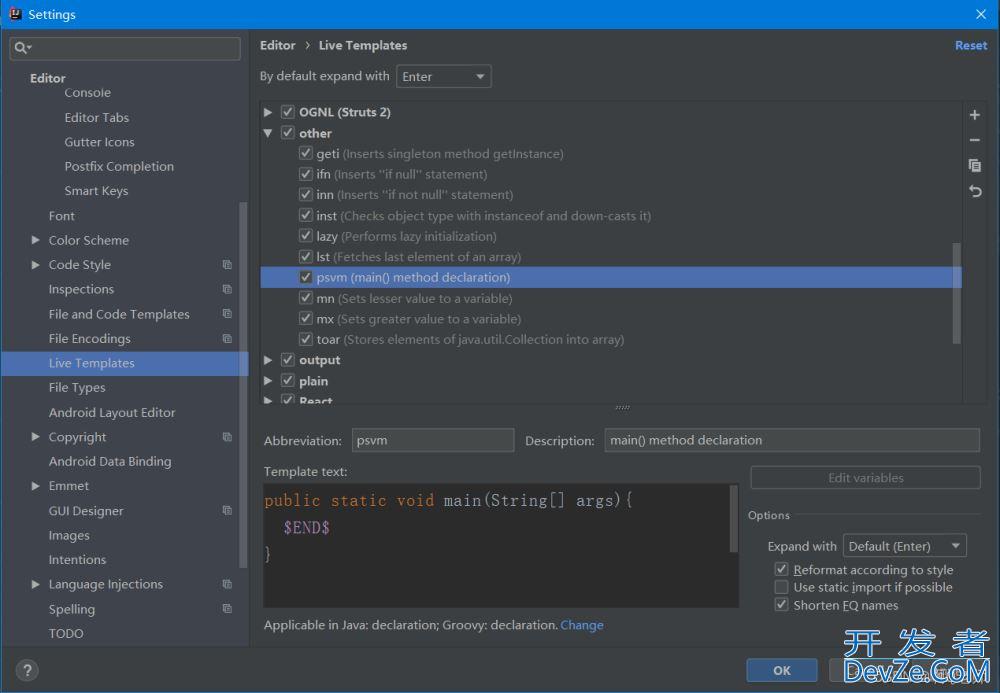Go to File Types settings

[x=77, y=388]
